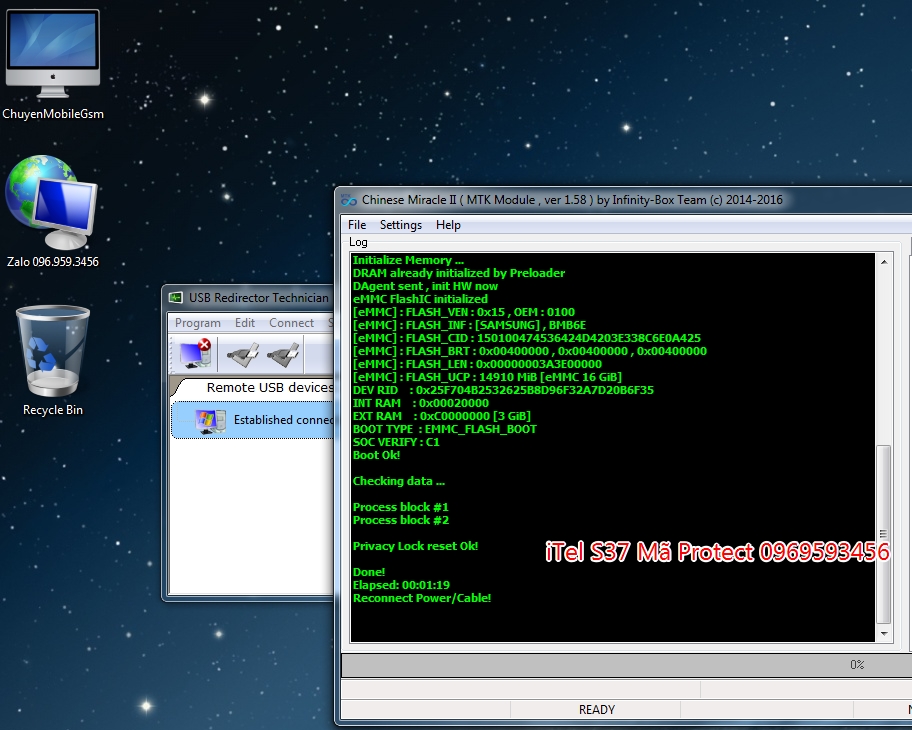The height and width of the screenshot is (730, 912).
Task: Click the 'SOC VERIFY : C1' log line
Action: 396,442
